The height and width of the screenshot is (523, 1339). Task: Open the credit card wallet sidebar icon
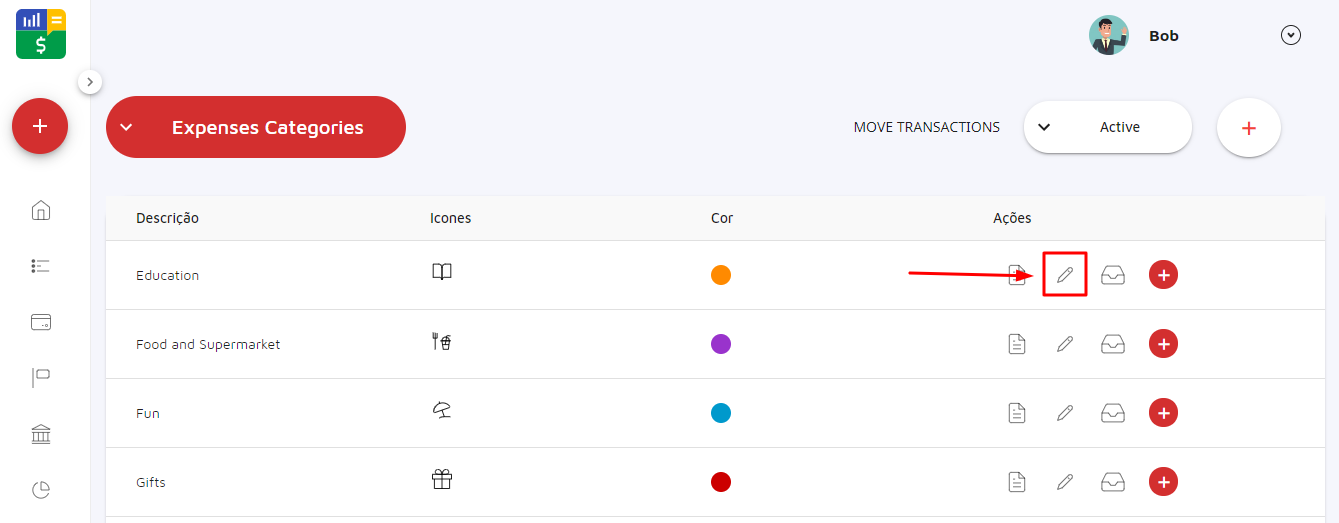41,322
